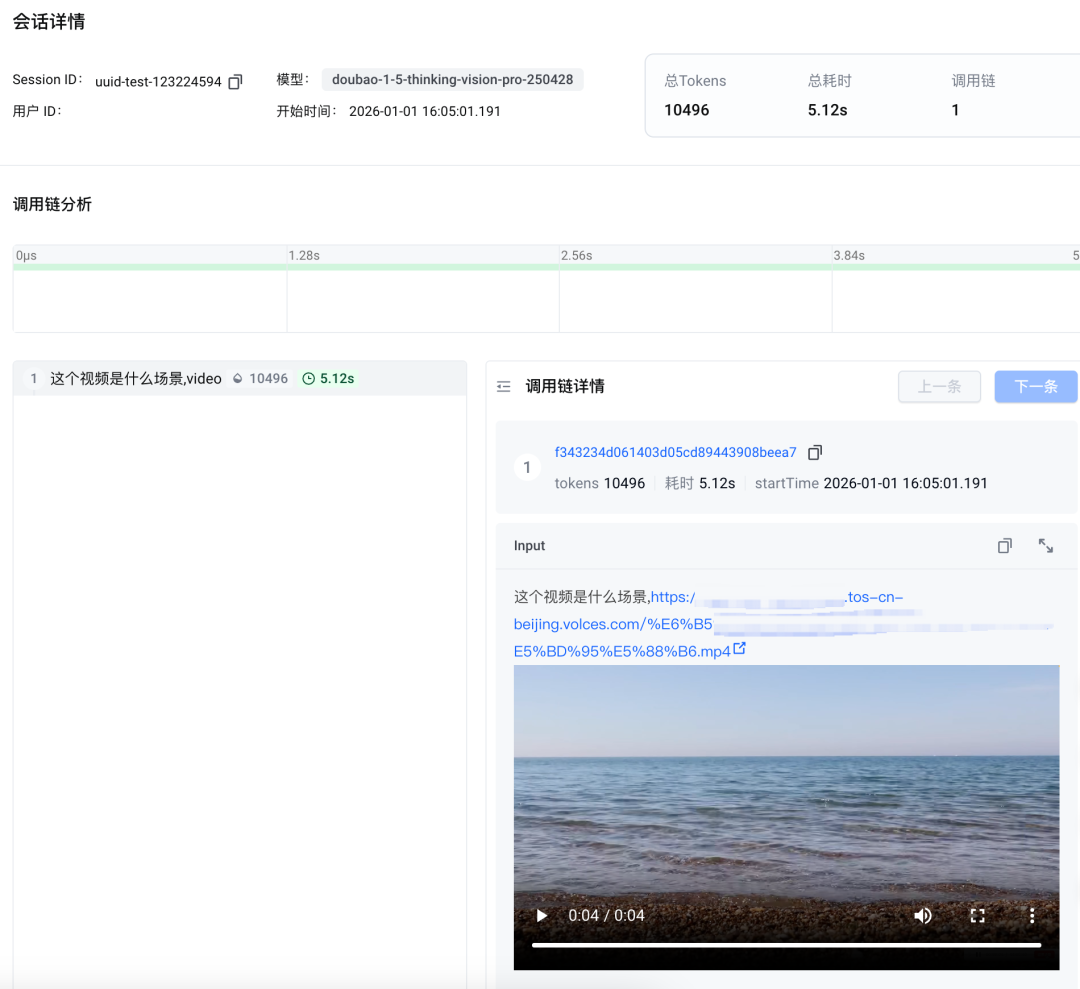Click the 上一条 button

tap(939, 386)
